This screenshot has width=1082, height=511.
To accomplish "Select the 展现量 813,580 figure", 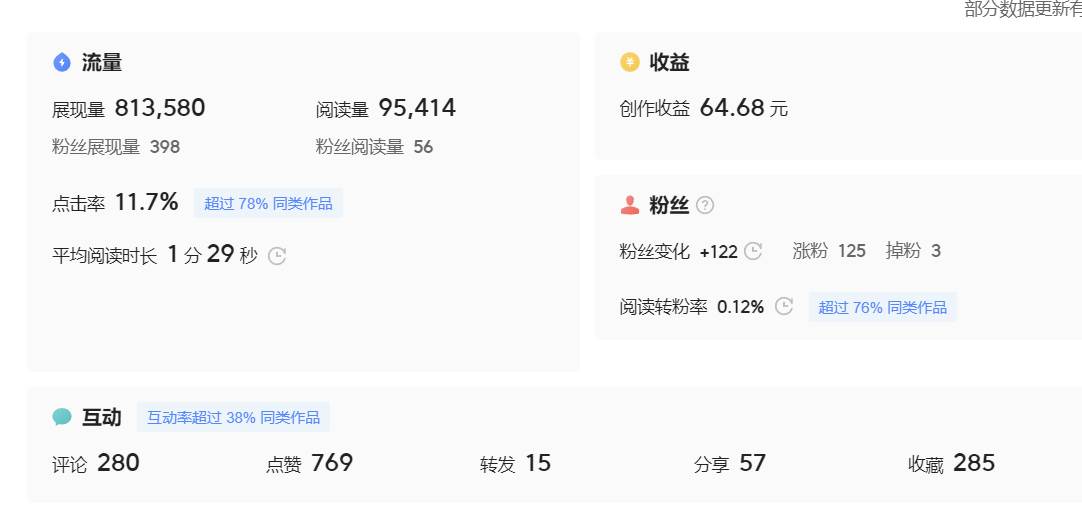I will pos(160,108).
